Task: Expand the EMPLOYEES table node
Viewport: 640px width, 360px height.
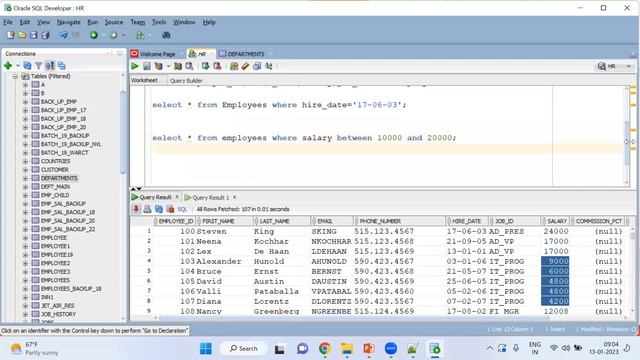Action: 25,280
